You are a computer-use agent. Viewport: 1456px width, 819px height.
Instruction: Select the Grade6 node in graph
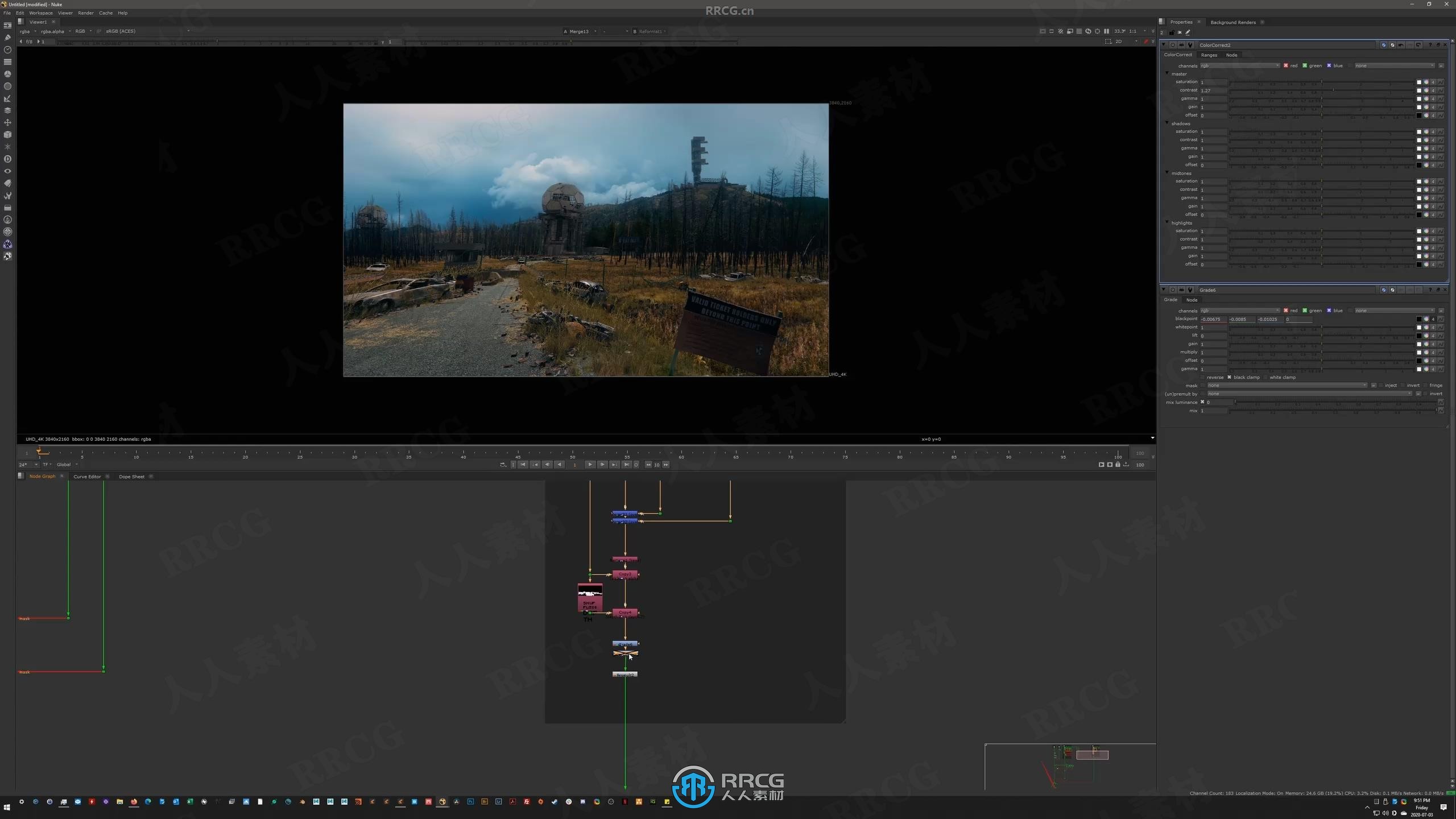[625, 644]
